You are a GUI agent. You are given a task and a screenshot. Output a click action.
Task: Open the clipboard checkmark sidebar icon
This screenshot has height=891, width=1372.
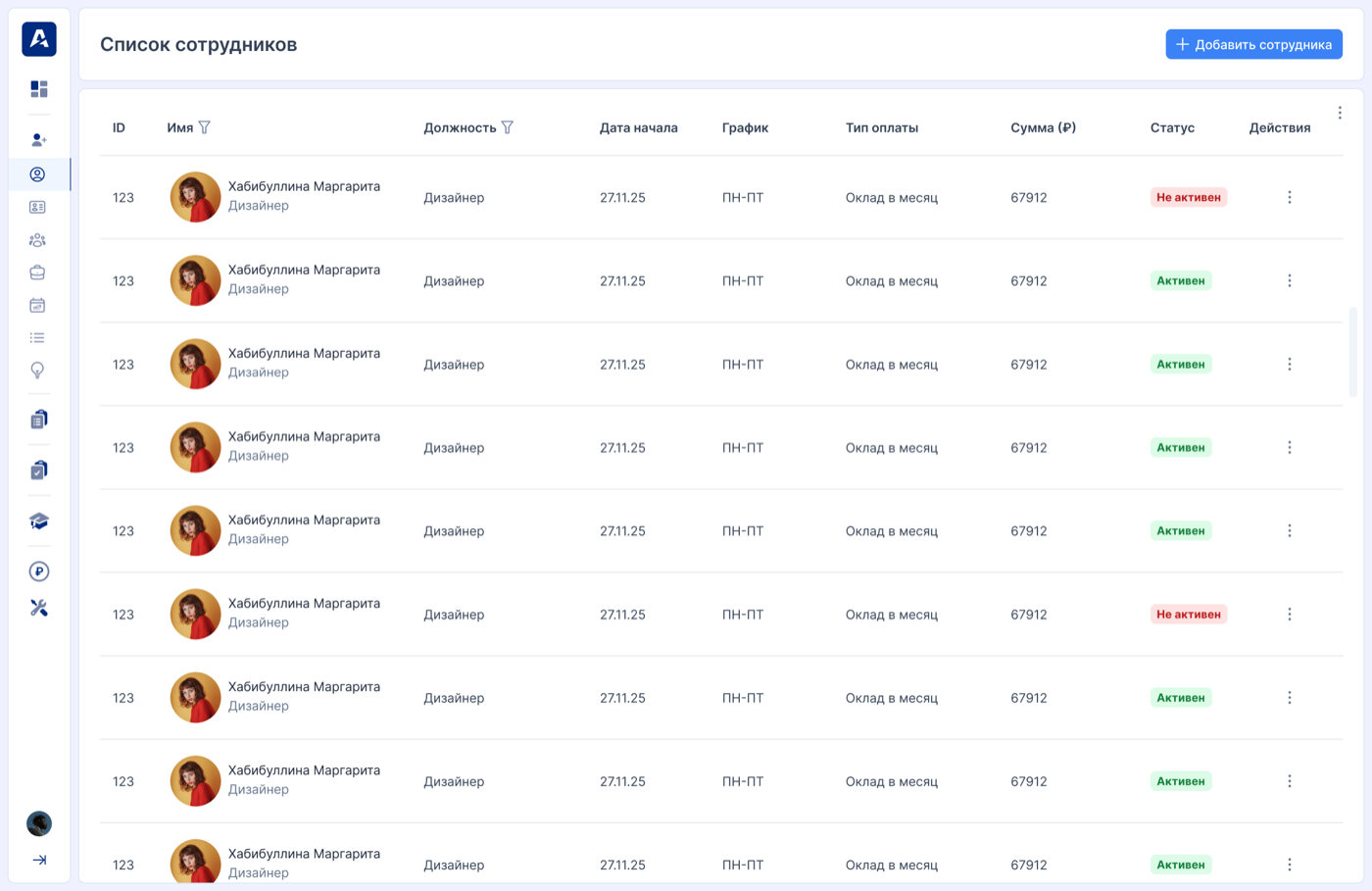click(x=39, y=470)
